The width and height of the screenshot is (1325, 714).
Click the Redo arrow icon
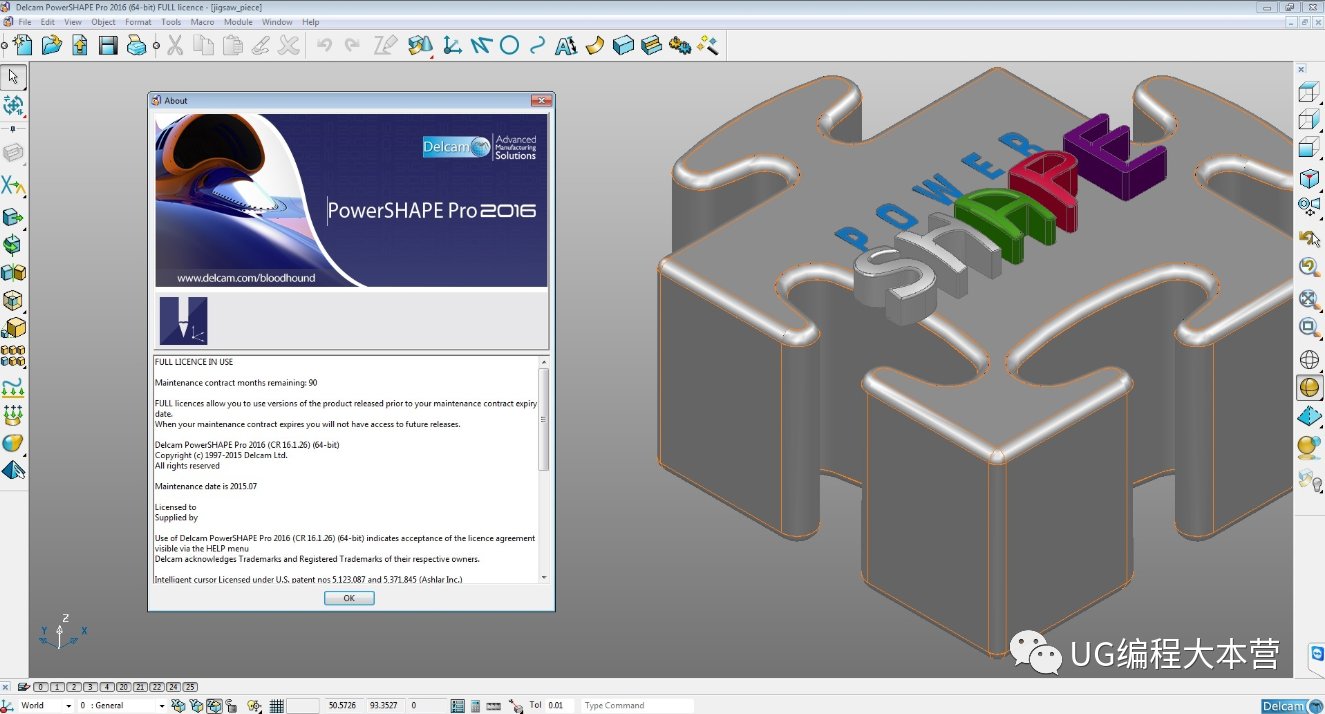pos(352,45)
